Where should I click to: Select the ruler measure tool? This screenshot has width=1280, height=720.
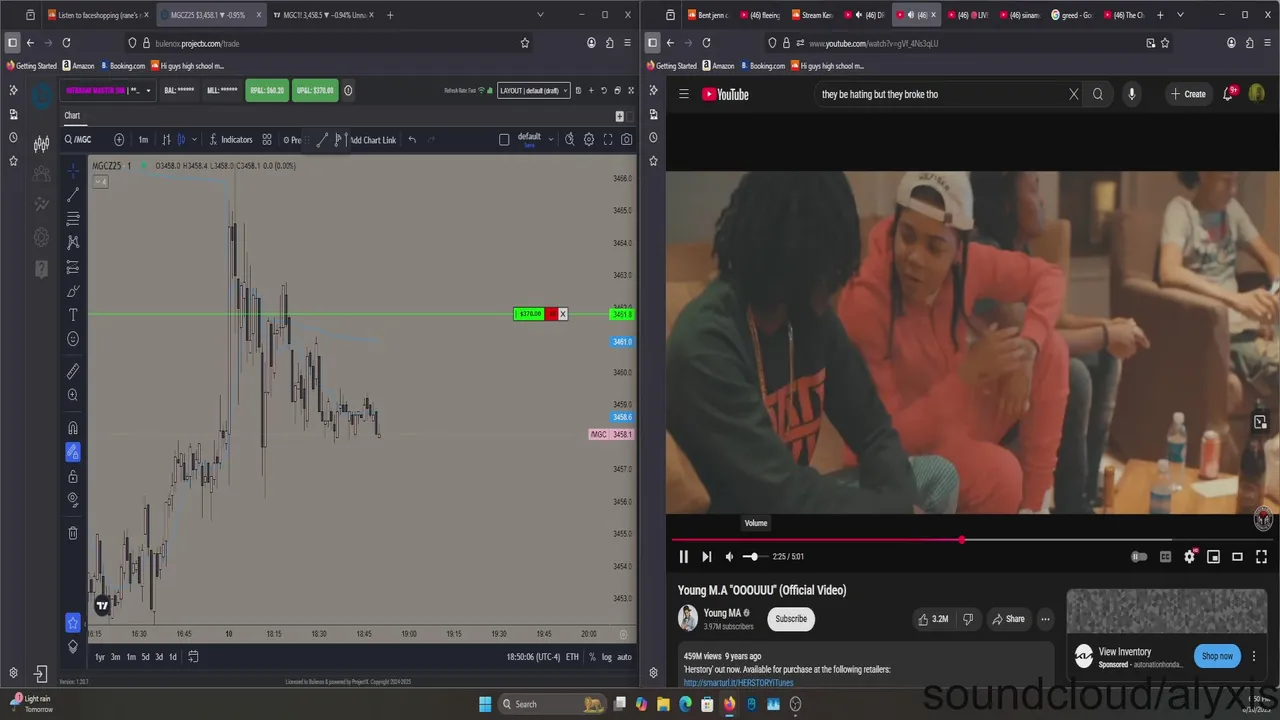[73, 371]
